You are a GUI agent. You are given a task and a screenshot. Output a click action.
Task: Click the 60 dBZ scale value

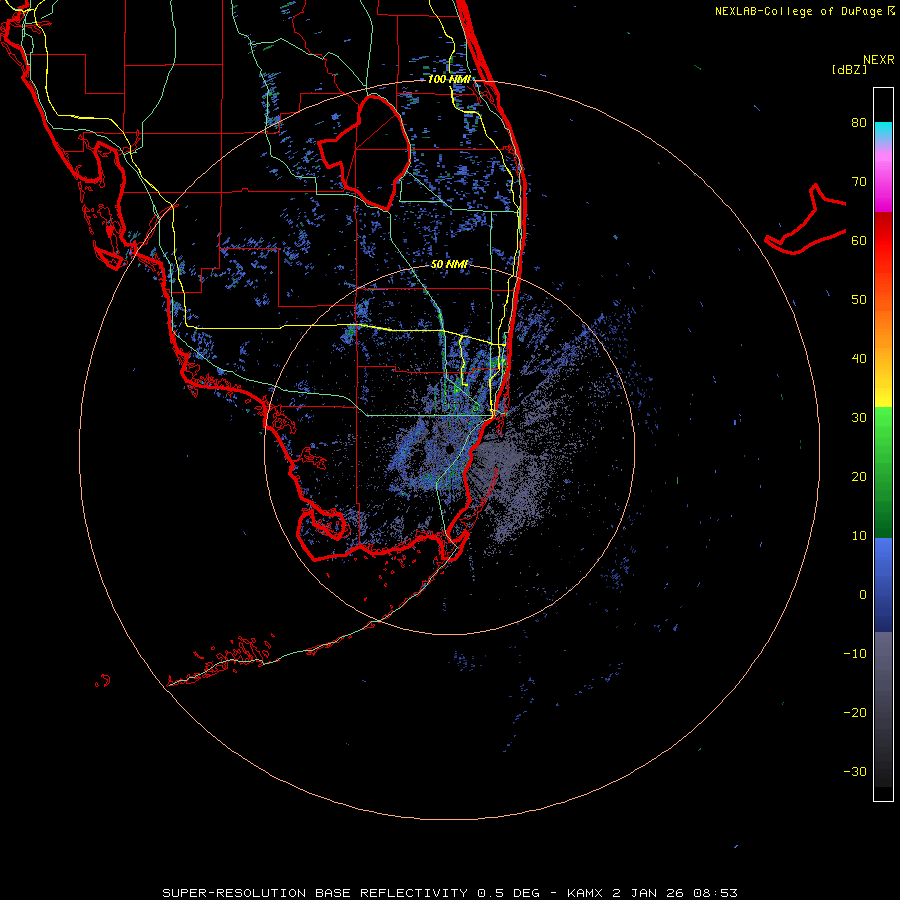coord(859,240)
